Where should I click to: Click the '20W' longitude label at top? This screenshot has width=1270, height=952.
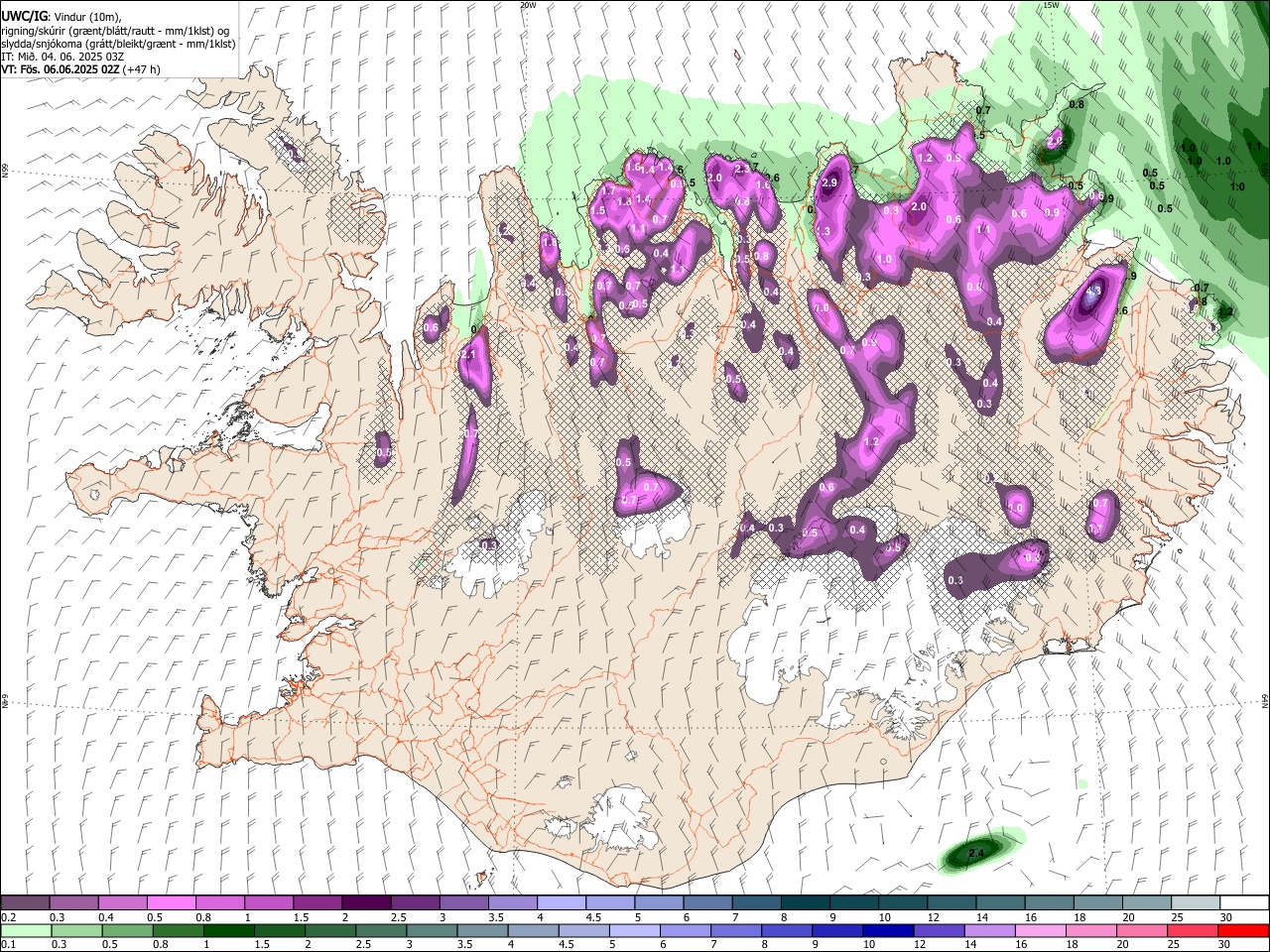tap(528, 5)
